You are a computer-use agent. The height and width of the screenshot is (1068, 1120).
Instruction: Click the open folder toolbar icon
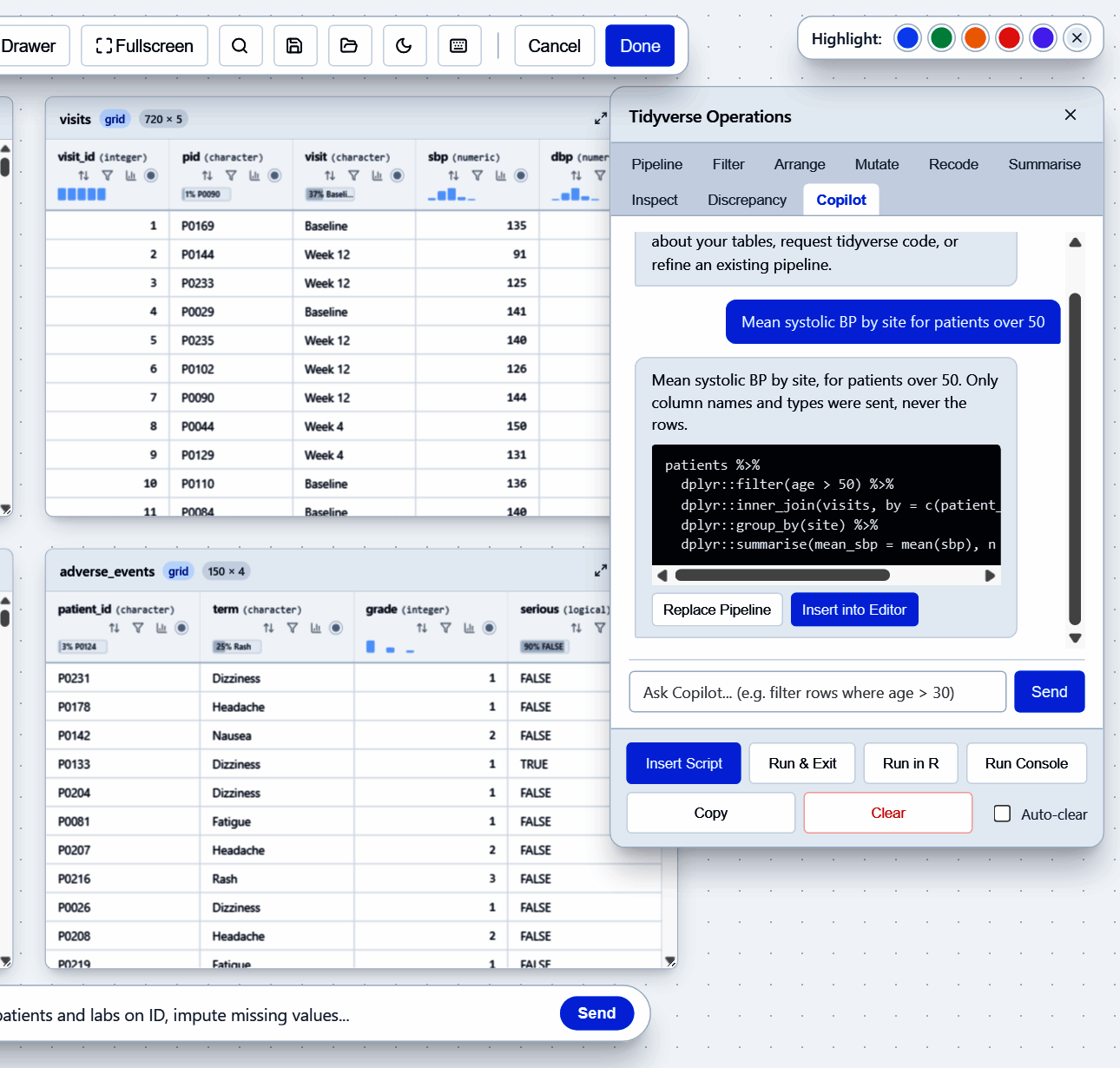click(350, 46)
